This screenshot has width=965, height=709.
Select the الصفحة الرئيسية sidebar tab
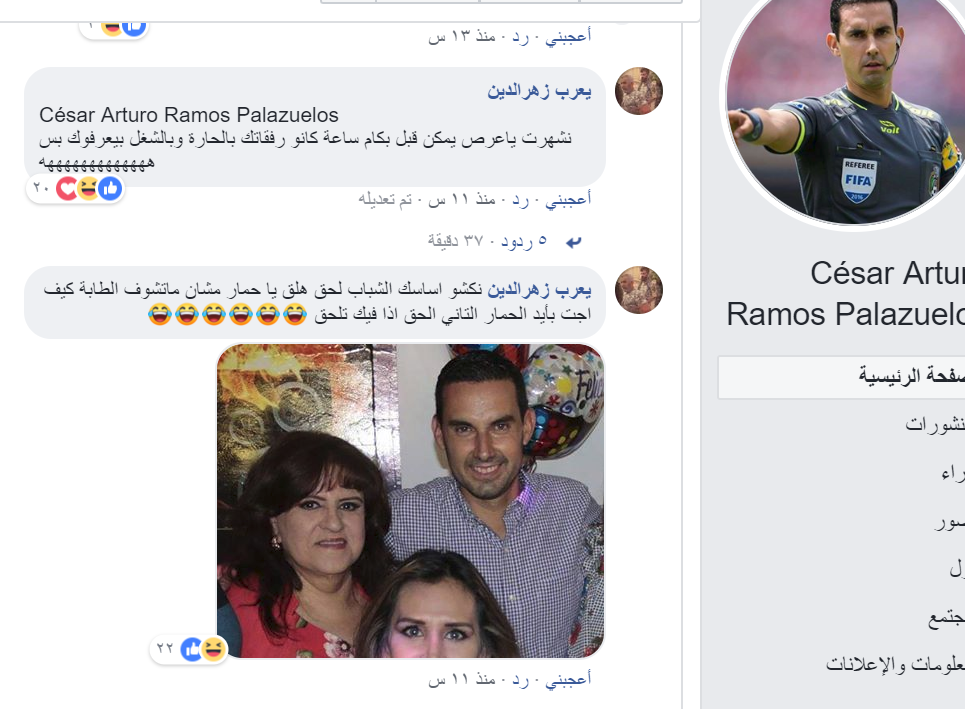point(841,377)
